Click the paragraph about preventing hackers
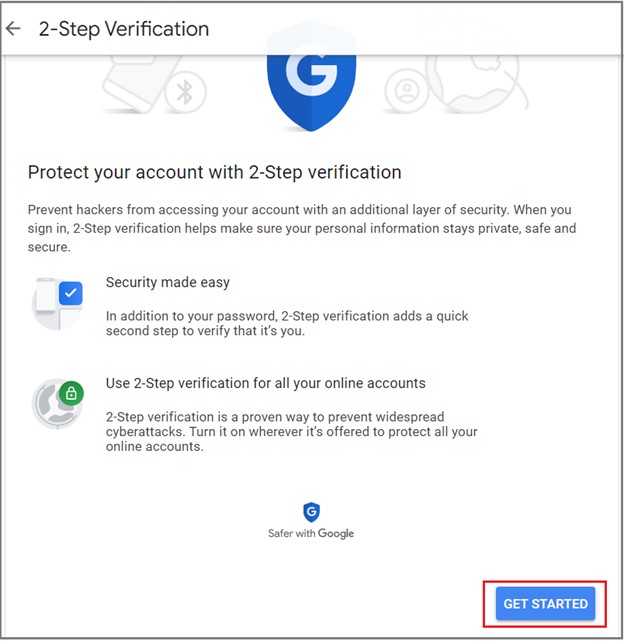The width and height of the screenshot is (624, 641). (302, 228)
